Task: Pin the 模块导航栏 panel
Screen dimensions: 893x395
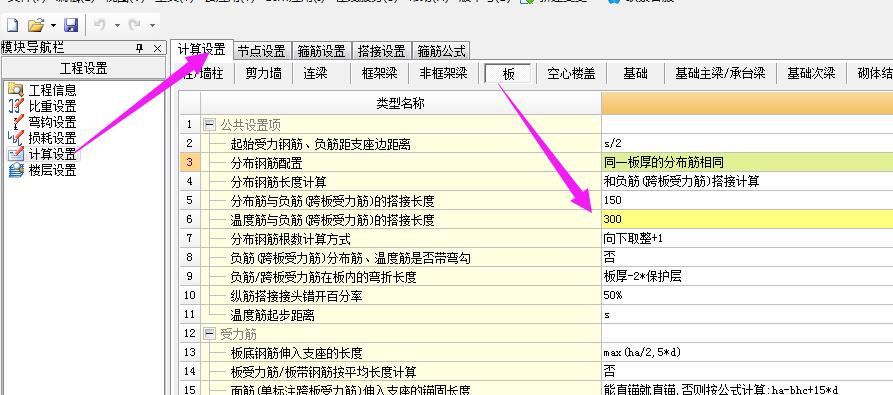Action: click(140, 48)
